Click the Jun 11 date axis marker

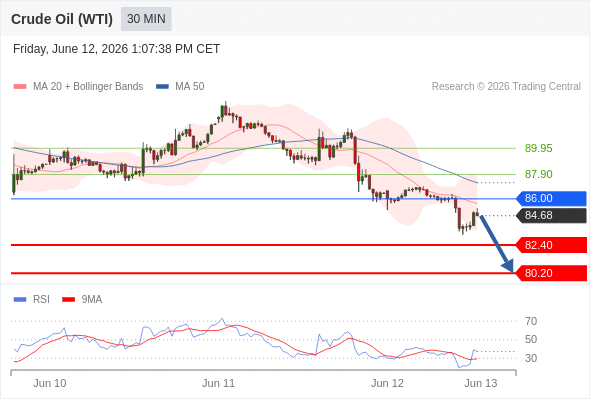click(218, 383)
